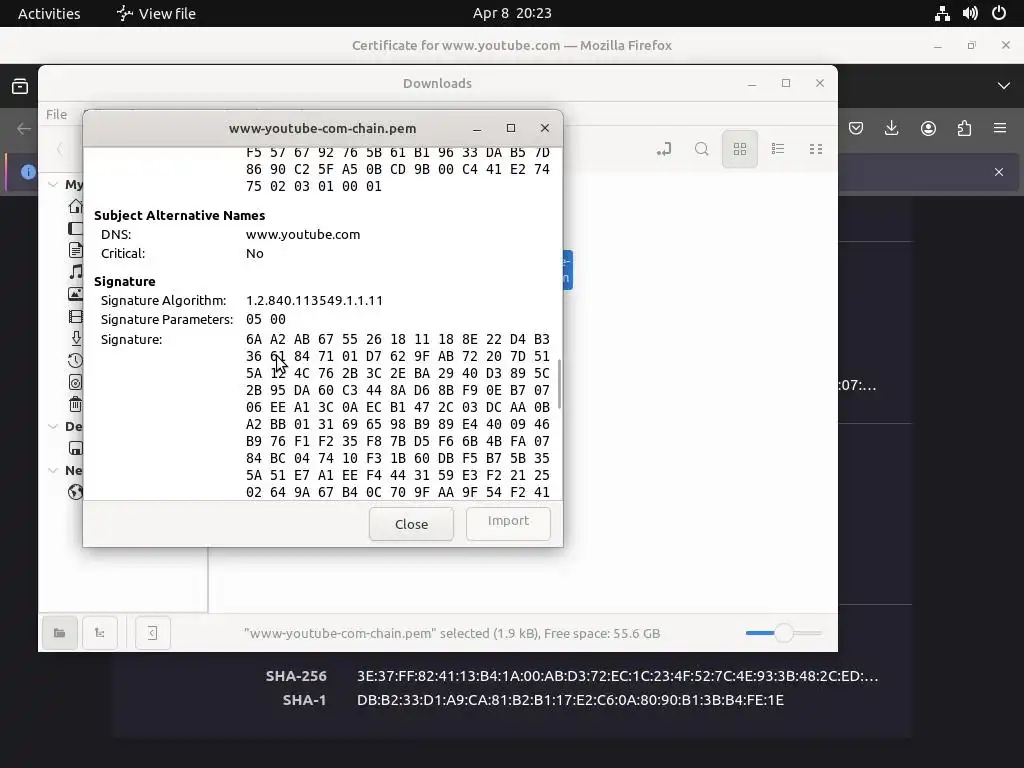Collapse My Computer section in sidebar
Screen dimensions: 1024x768
click(x=53, y=185)
